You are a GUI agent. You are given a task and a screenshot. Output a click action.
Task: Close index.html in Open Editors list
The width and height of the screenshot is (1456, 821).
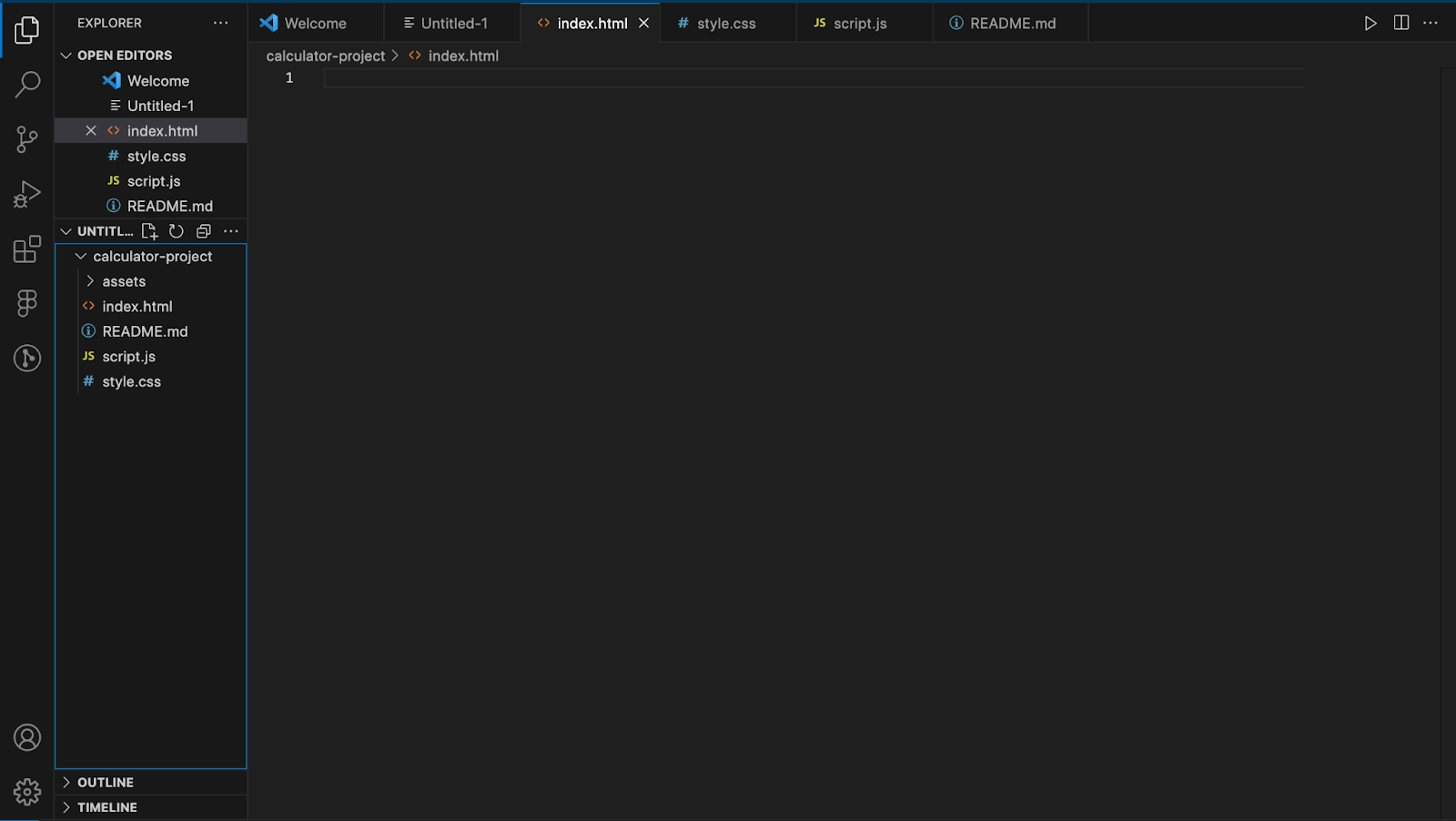(x=91, y=131)
